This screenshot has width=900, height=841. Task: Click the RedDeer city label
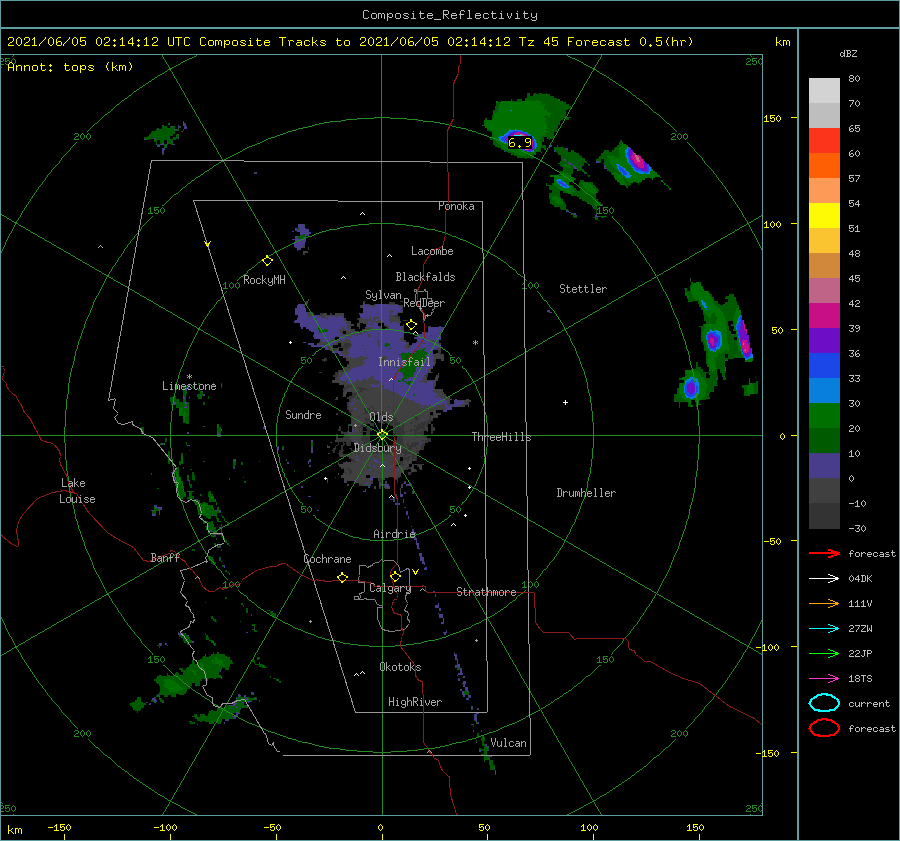point(424,303)
